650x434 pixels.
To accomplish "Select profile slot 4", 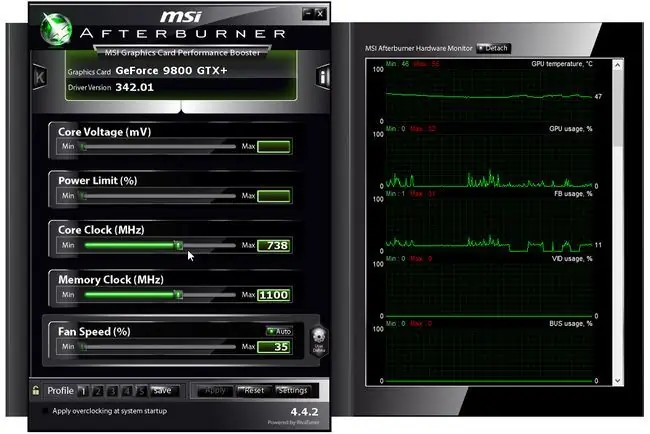I will 127,391.
